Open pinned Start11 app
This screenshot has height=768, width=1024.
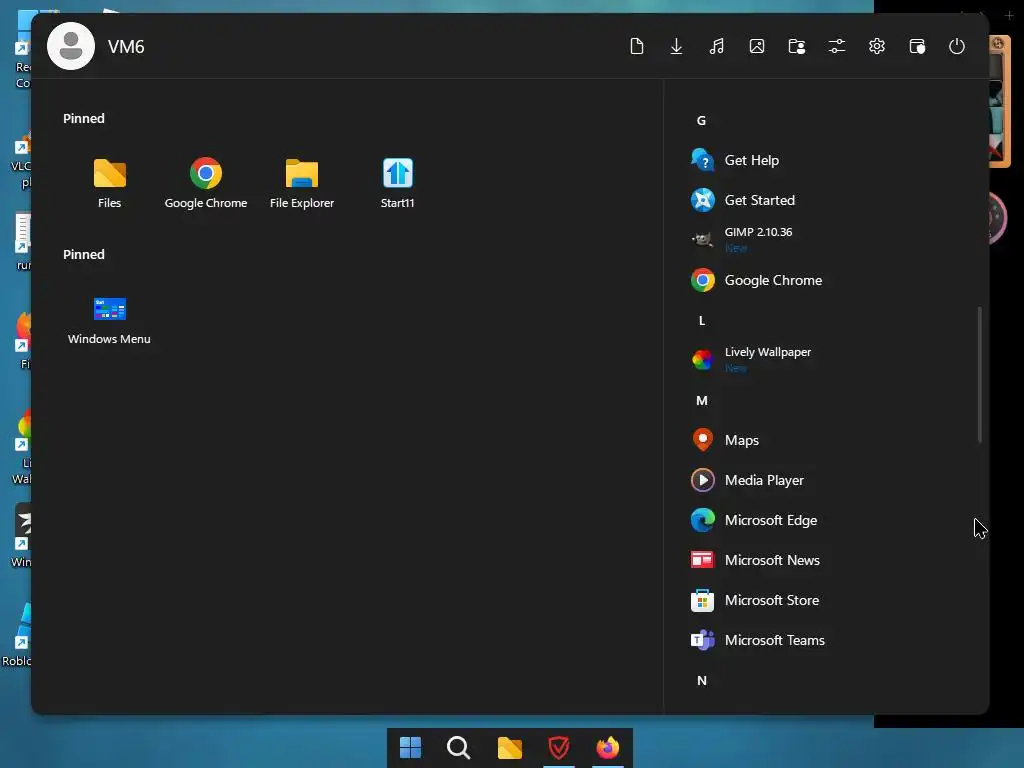[398, 184]
